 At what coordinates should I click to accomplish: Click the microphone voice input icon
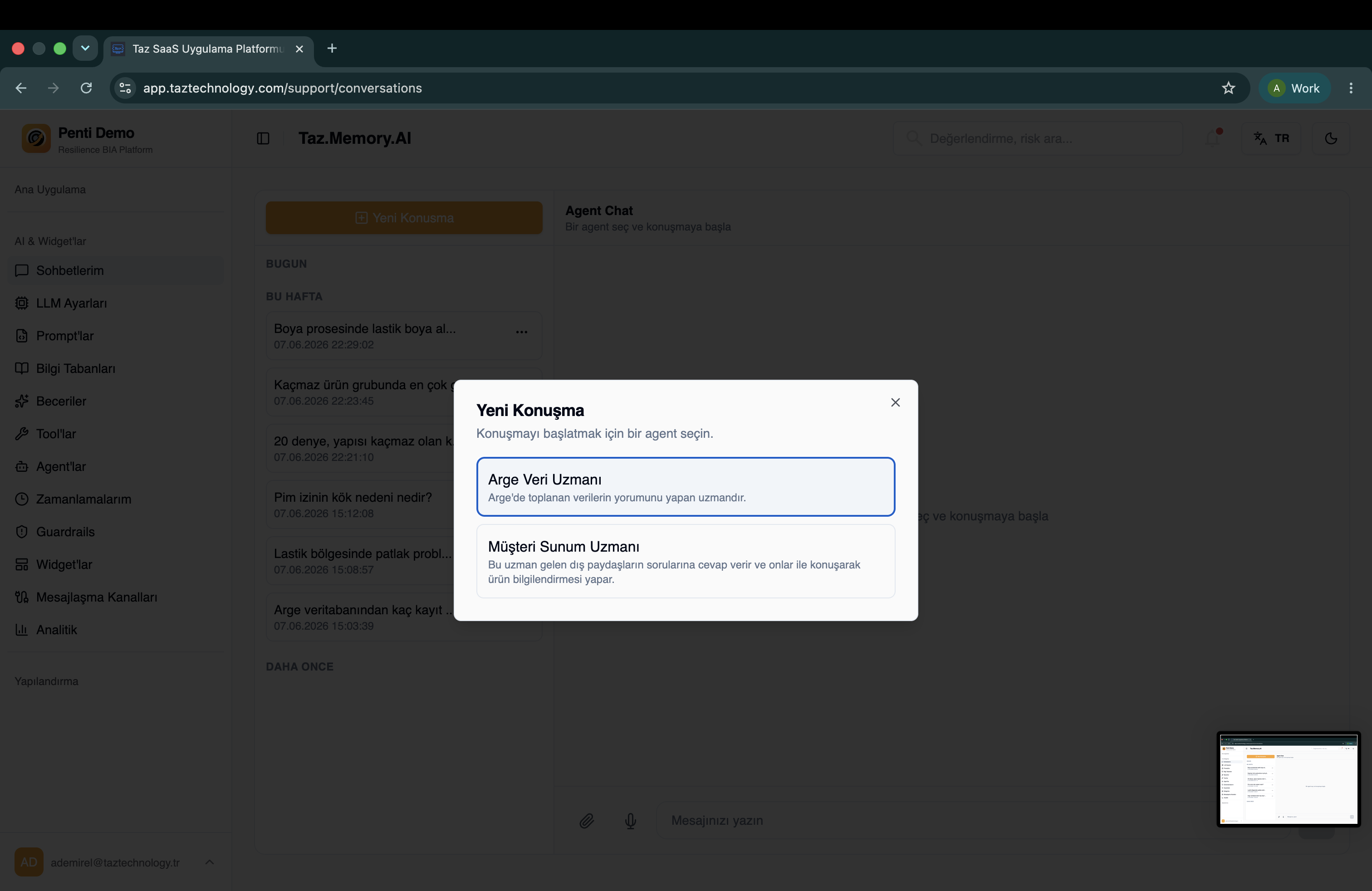(x=631, y=820)
